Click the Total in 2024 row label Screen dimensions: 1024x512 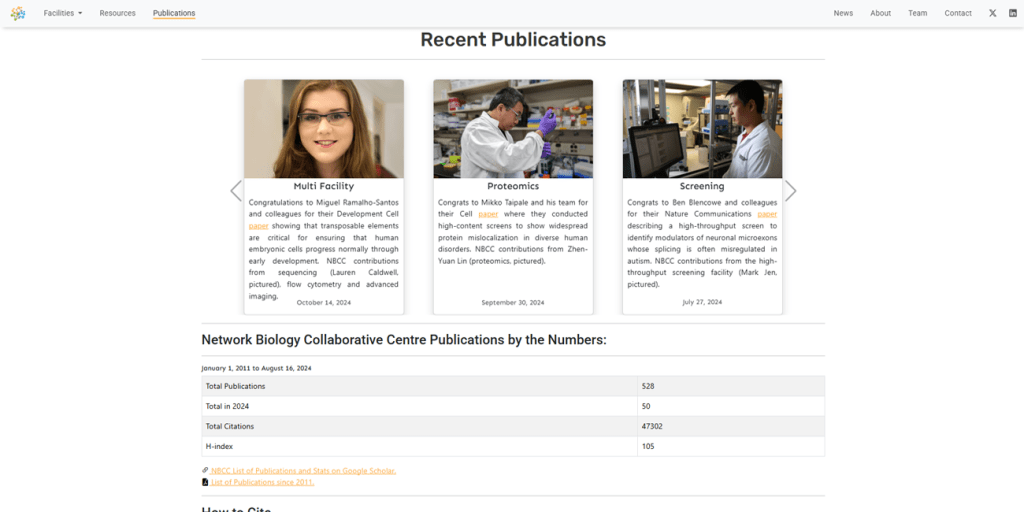tap(227, 406)
